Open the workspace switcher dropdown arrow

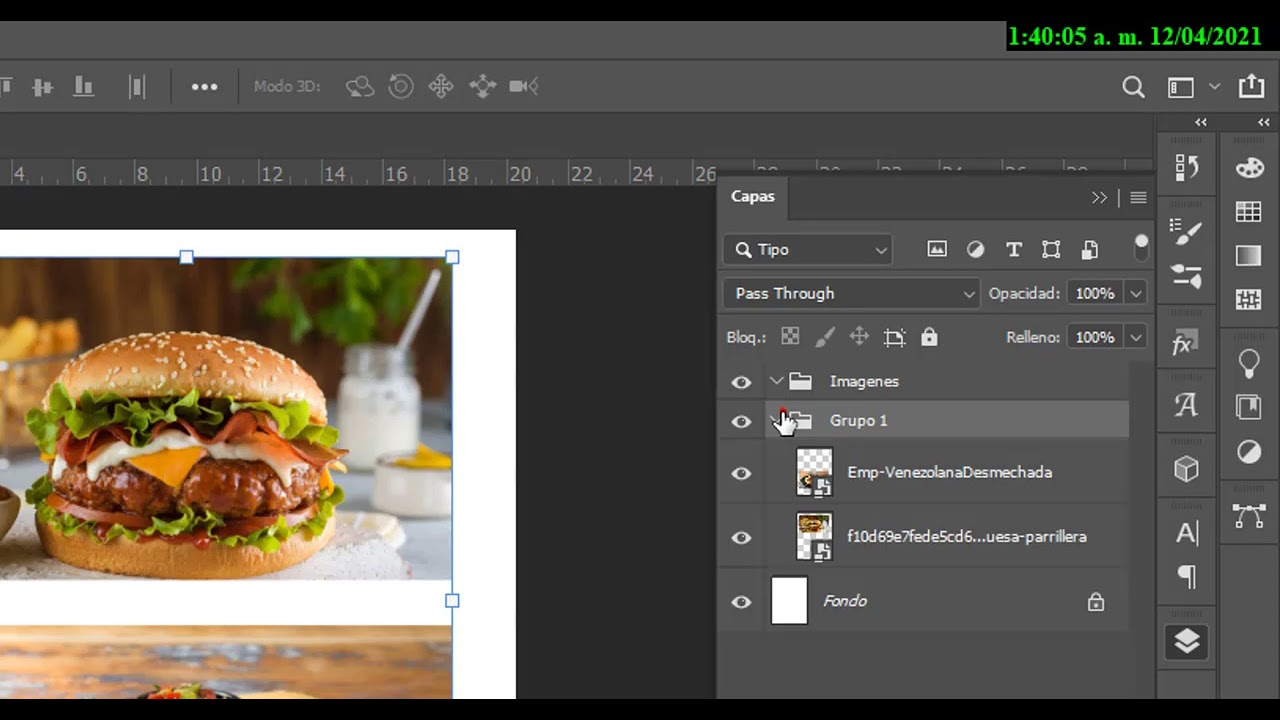pyautogui.click(x=1214, y=87)
